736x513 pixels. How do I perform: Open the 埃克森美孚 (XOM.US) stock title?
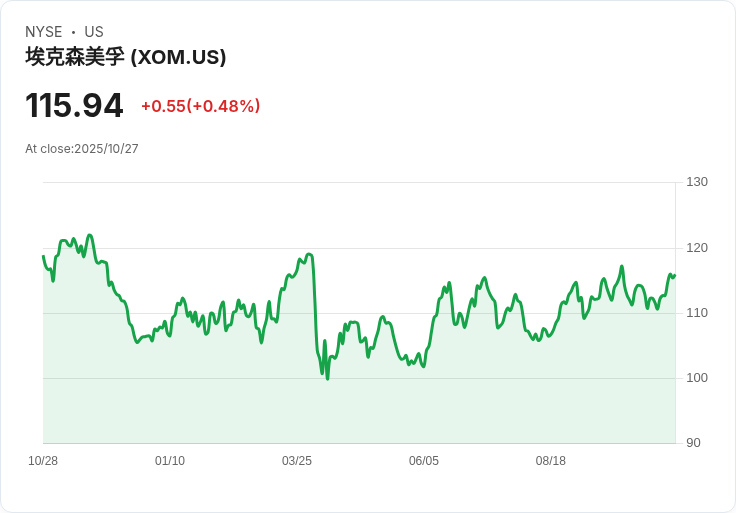click(x=126, y=57)
